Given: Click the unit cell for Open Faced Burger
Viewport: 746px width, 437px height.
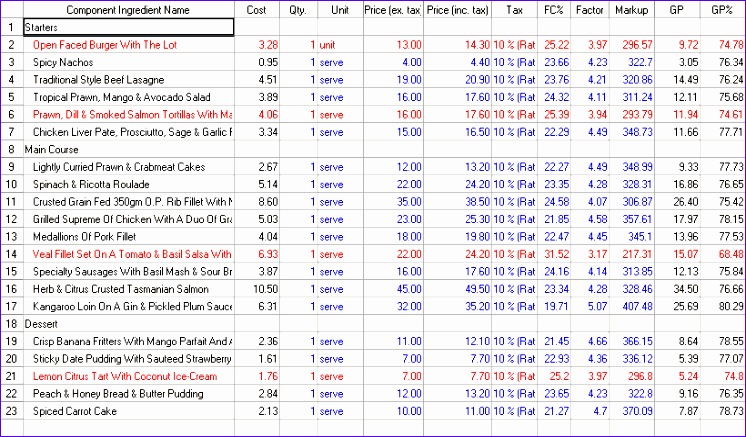Looking at the screenshot, I should [x=339, y=45].
